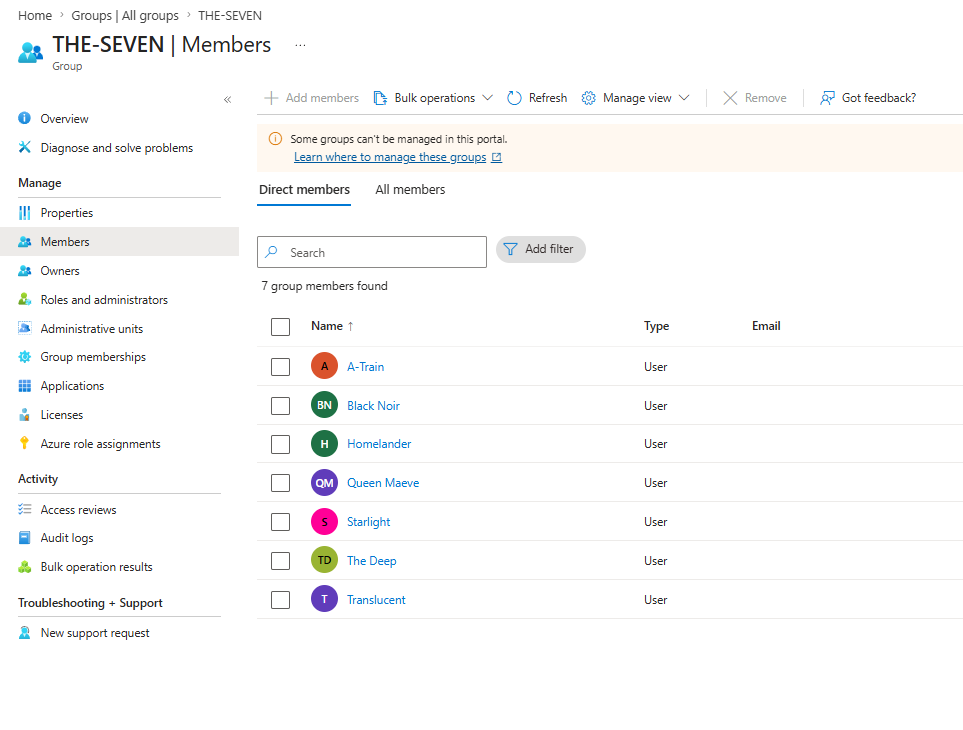This screenshot has height=730, width=963.
Task: Go to Groups | All groups breadcrumb
Action: (x=125, y=15)
